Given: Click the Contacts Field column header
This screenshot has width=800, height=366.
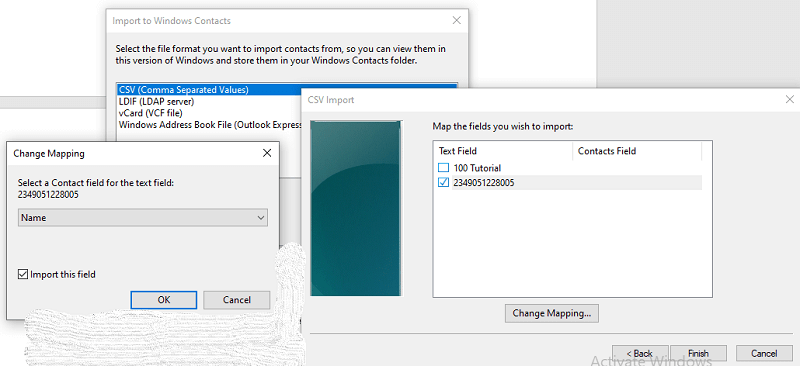Looking at the screenshot, I should [x=637, y=151].
